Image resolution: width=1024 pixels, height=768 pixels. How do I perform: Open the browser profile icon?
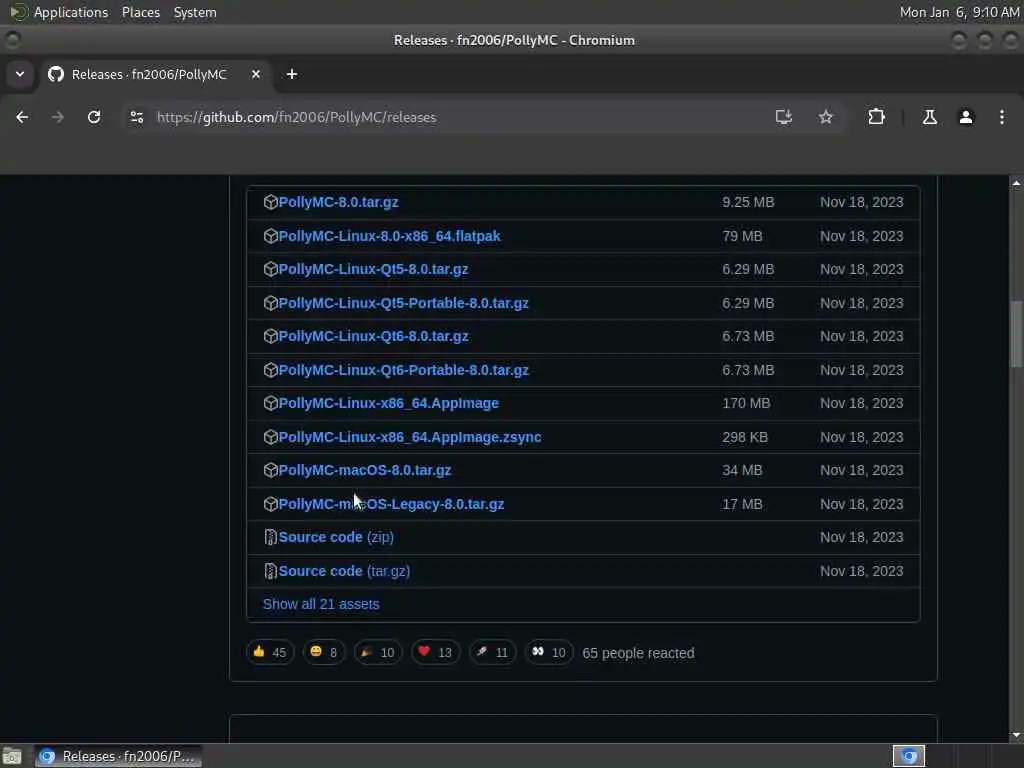(x=966, y=117)
